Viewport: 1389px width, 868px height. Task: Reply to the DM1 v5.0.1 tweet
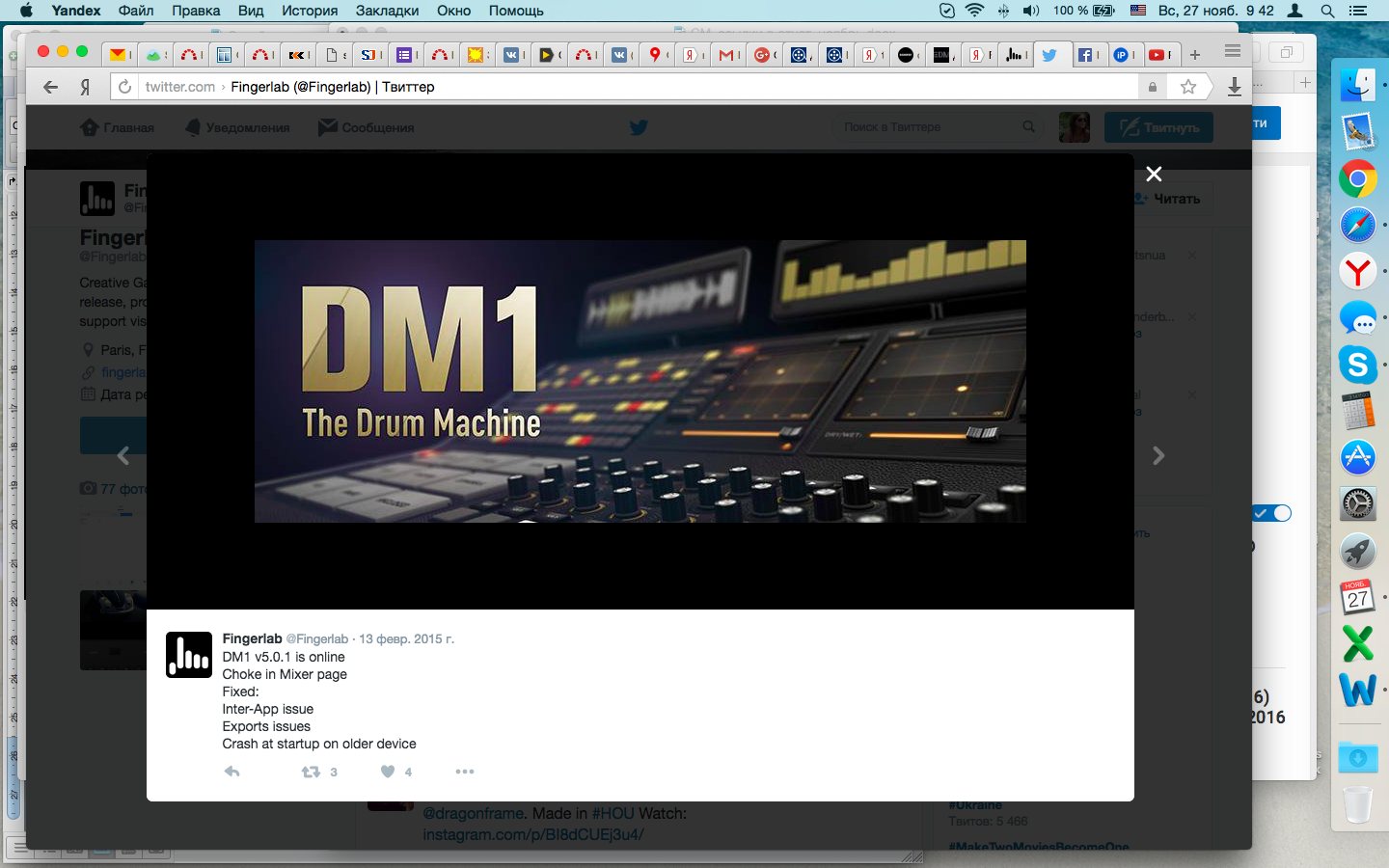pyautogui.click(x=232, y=772)
